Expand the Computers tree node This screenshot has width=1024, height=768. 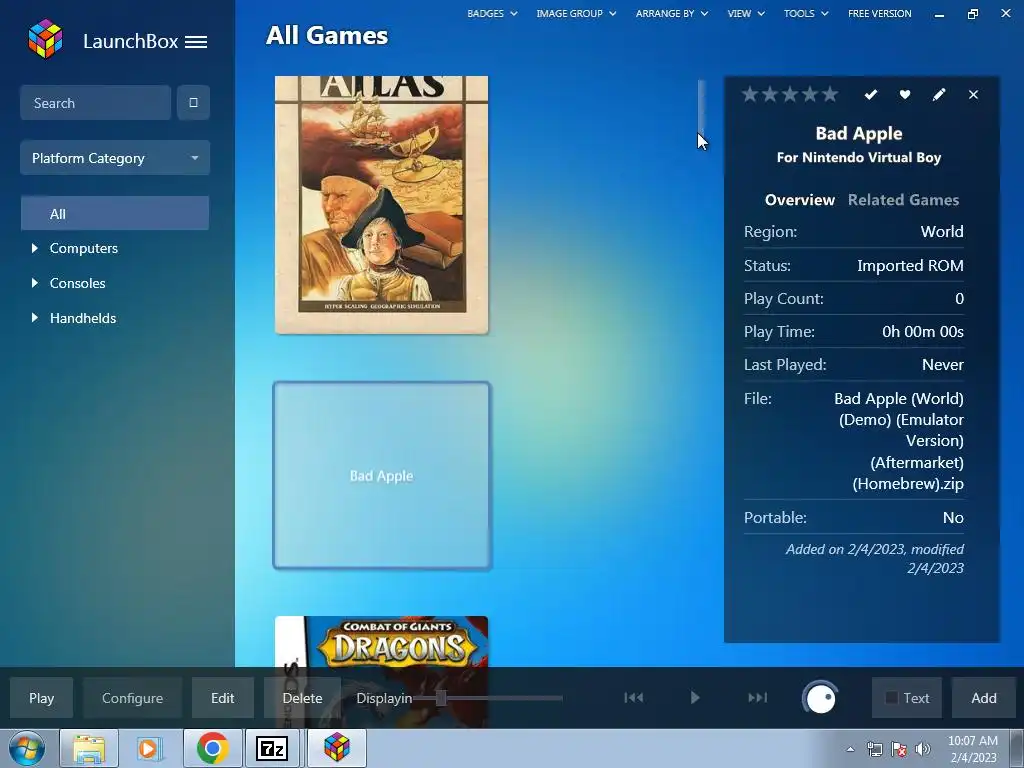[35, 248]
